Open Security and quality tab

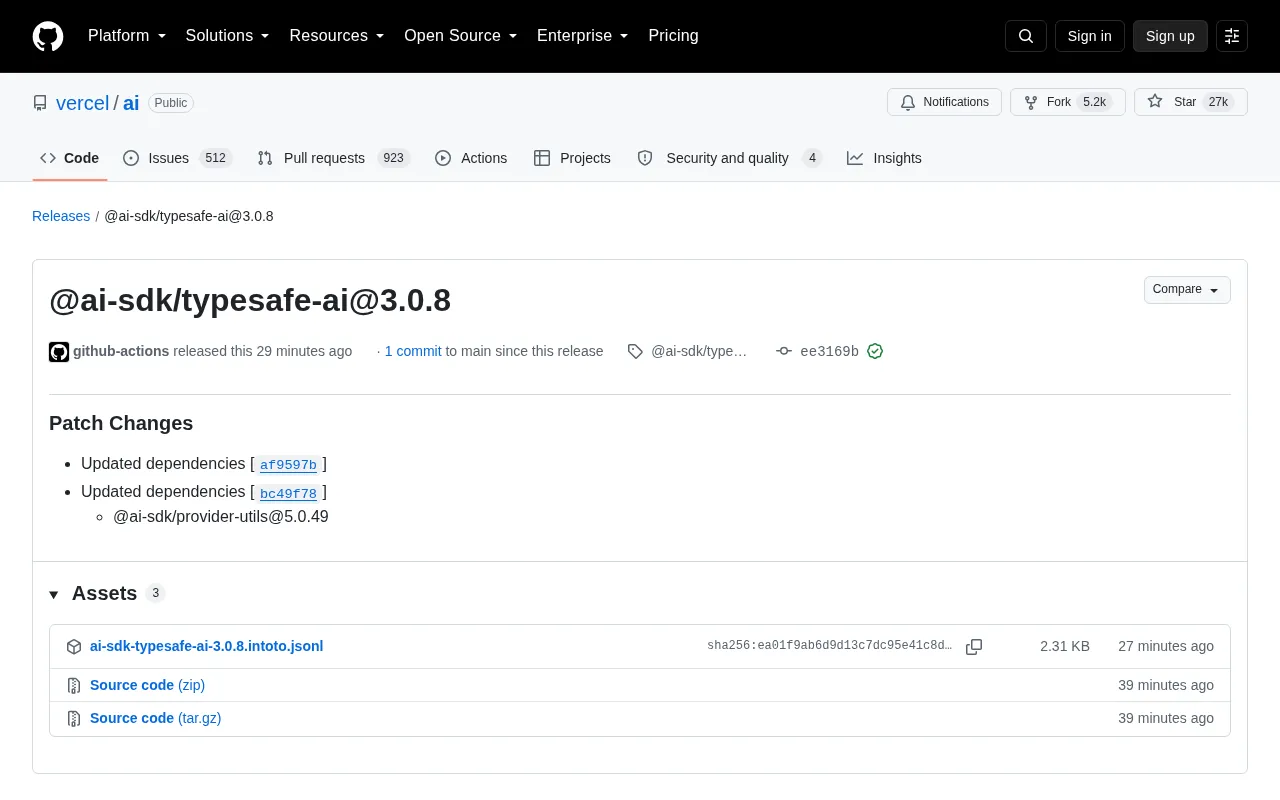pos(729,158)
